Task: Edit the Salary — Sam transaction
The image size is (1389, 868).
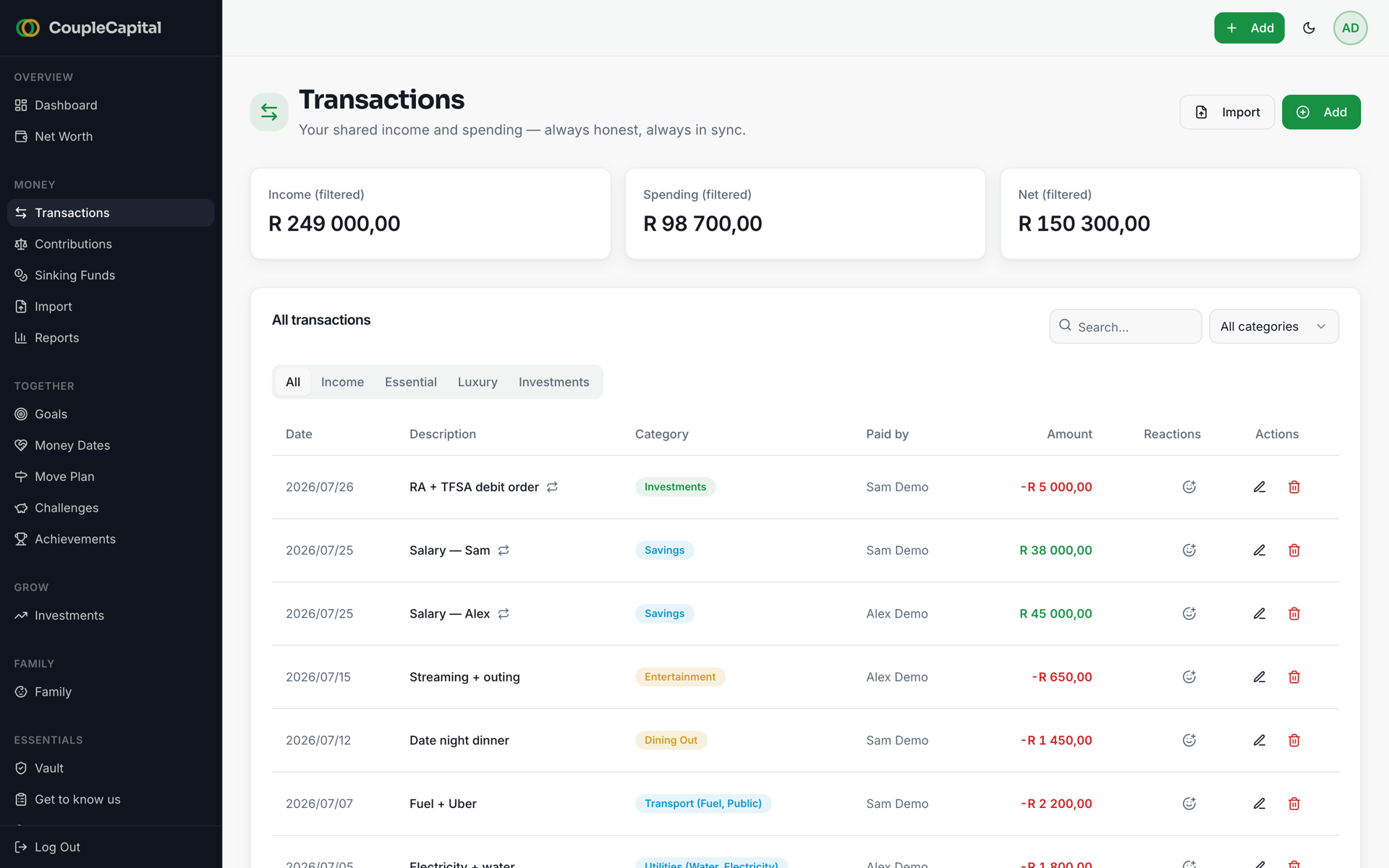Action: point(1259,550)
